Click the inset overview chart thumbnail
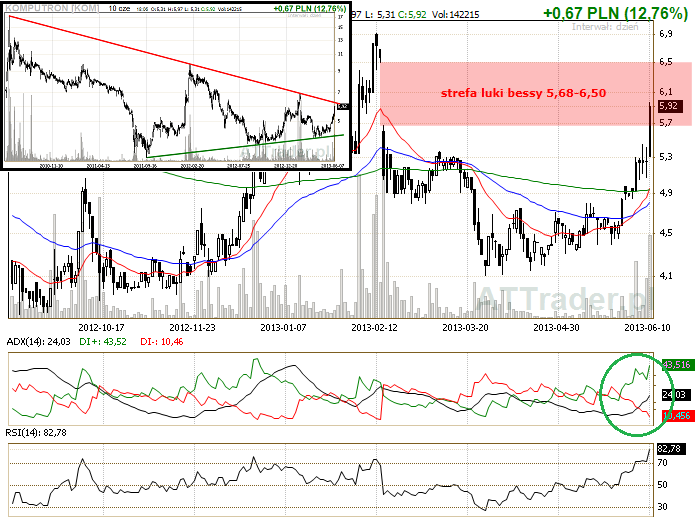This screenshot has height=522, width=700. tap(176, 86)
